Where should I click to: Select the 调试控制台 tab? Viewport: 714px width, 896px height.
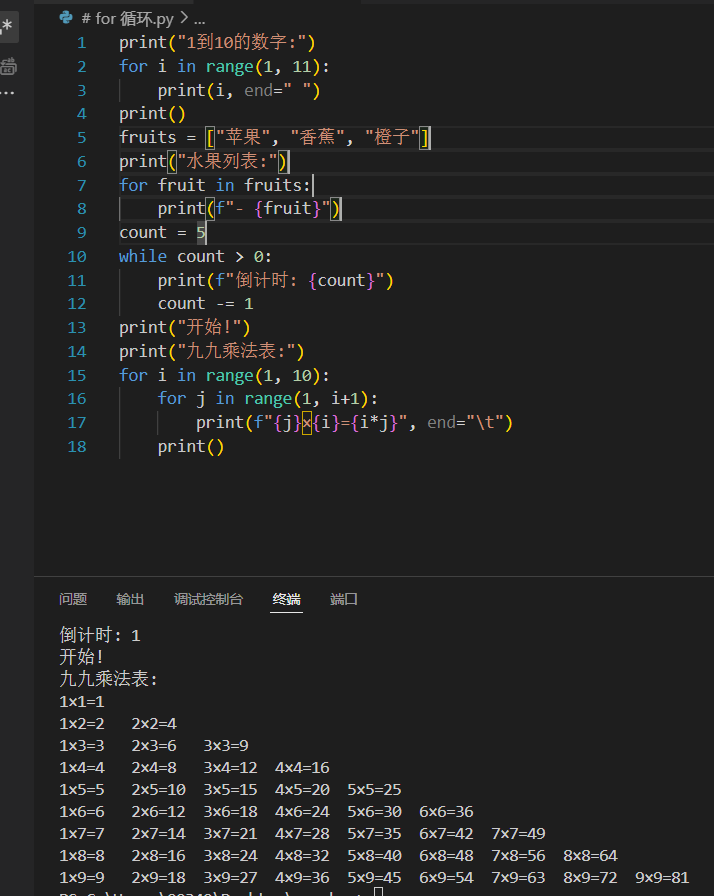[x=208, y=599]
